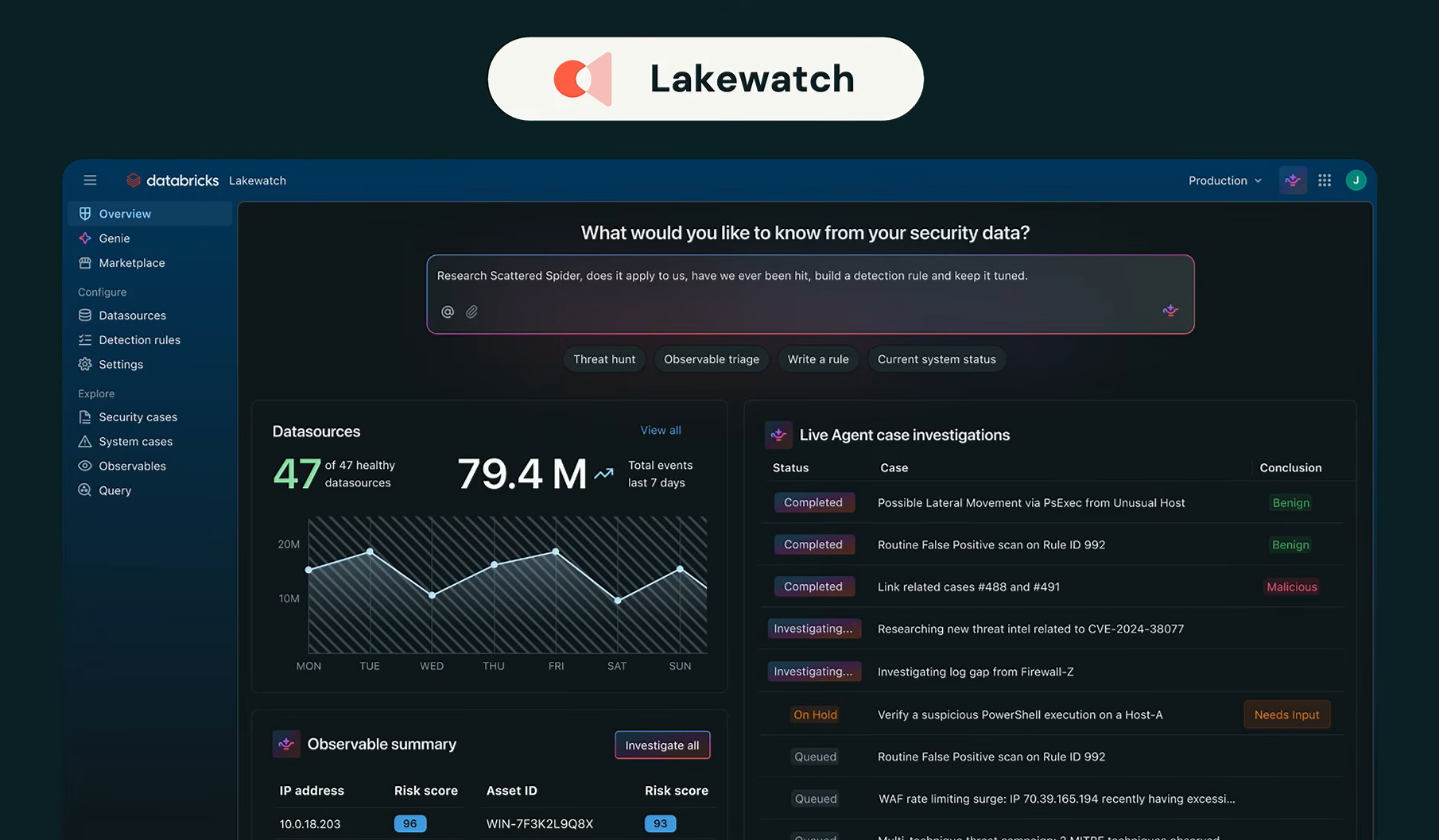Click the Status column header
The image size is (1439, 840).
pyautogui.click(x=790, y=468)
